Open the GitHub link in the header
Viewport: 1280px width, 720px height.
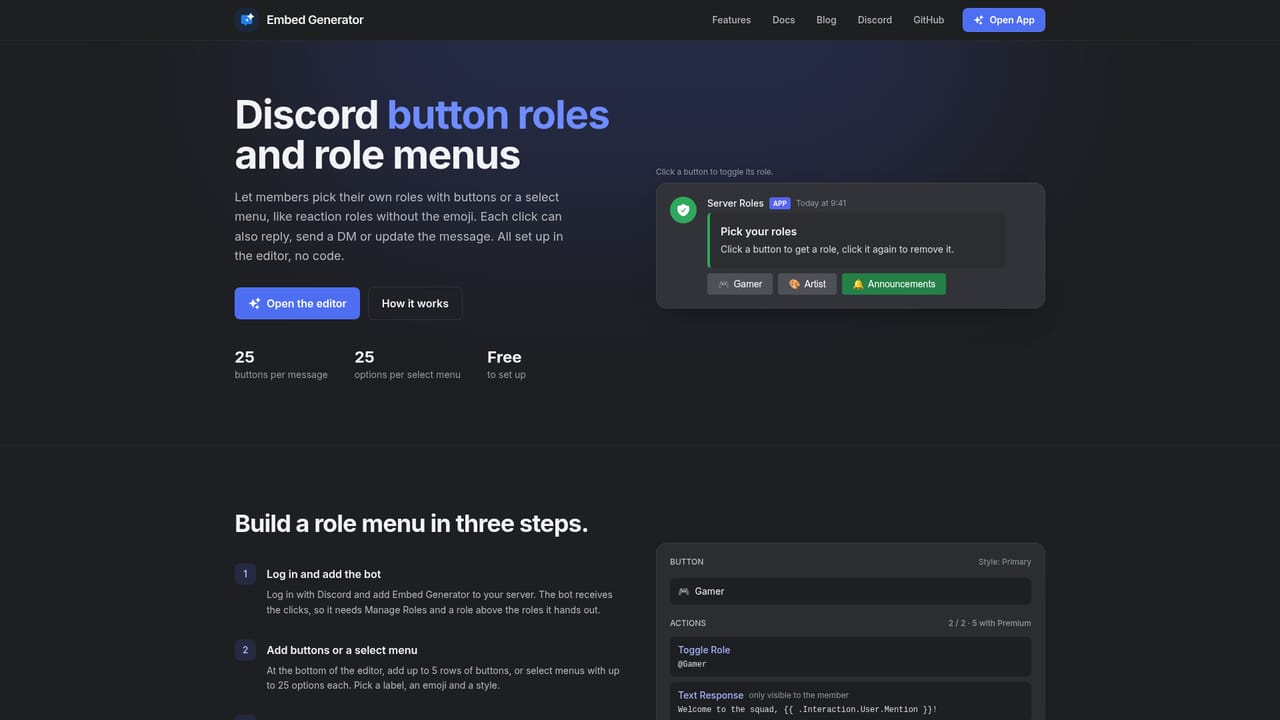tap(928, 20)
